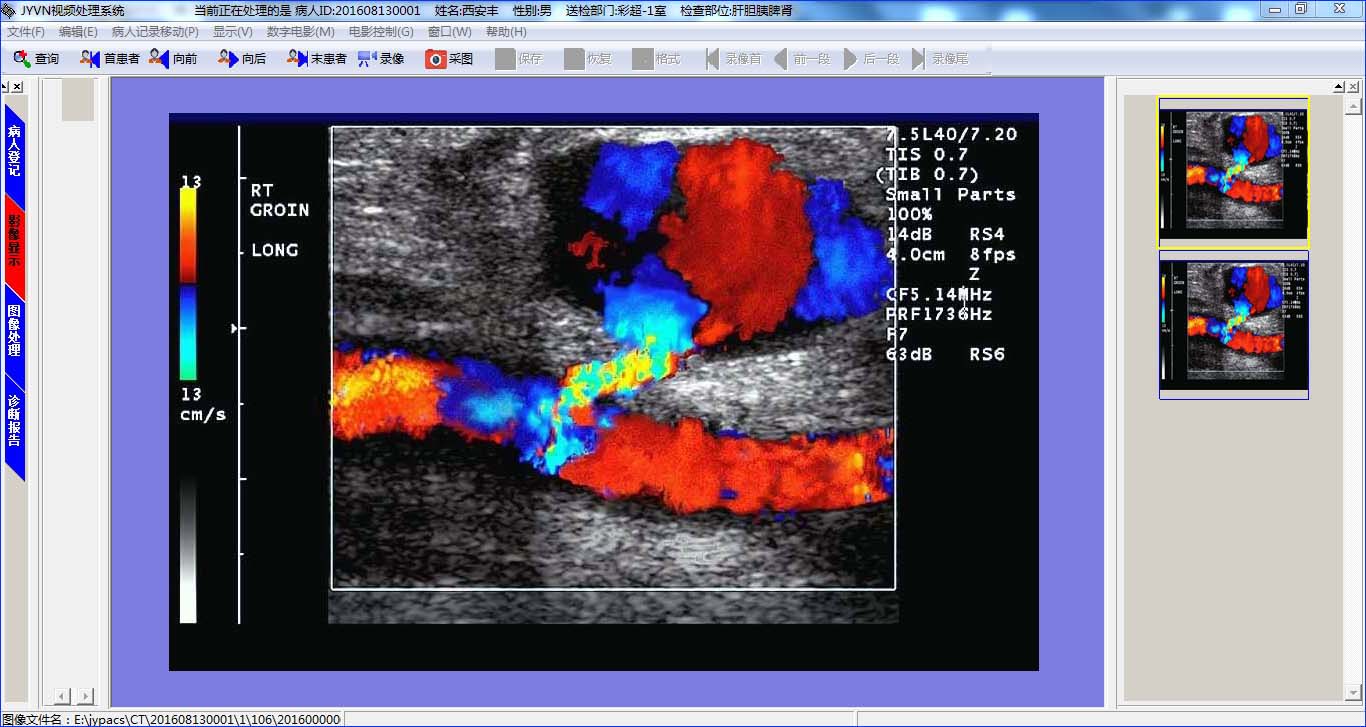Open the 电影控制(G) menu
This screenshot has height=727, width=1366.
click(x=381, y=32)
